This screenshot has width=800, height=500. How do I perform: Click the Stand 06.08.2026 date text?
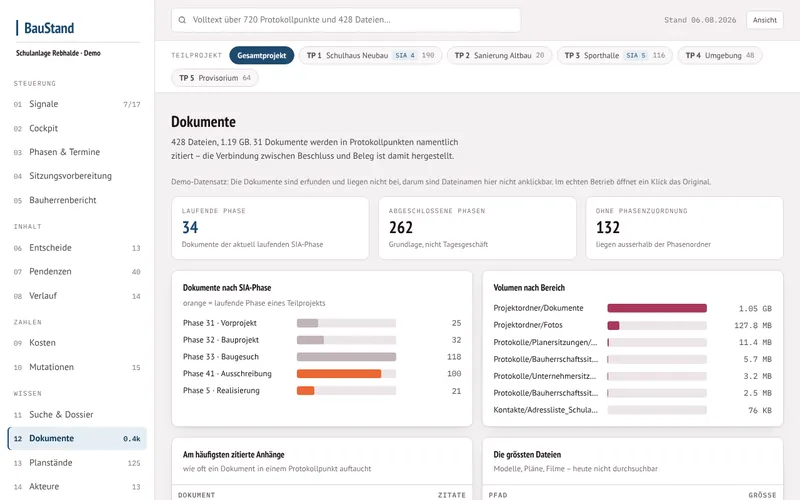click(x=700, y=20)
